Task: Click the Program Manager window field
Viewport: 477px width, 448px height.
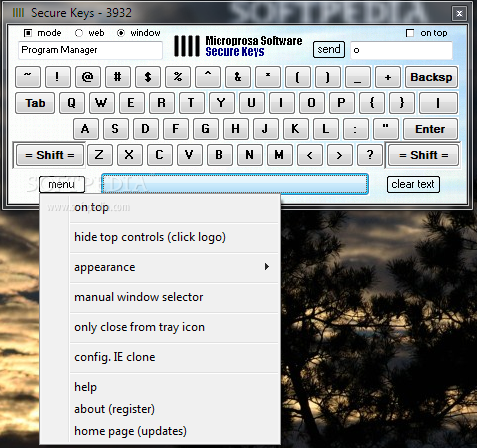Action: click(x=90, y=50)
